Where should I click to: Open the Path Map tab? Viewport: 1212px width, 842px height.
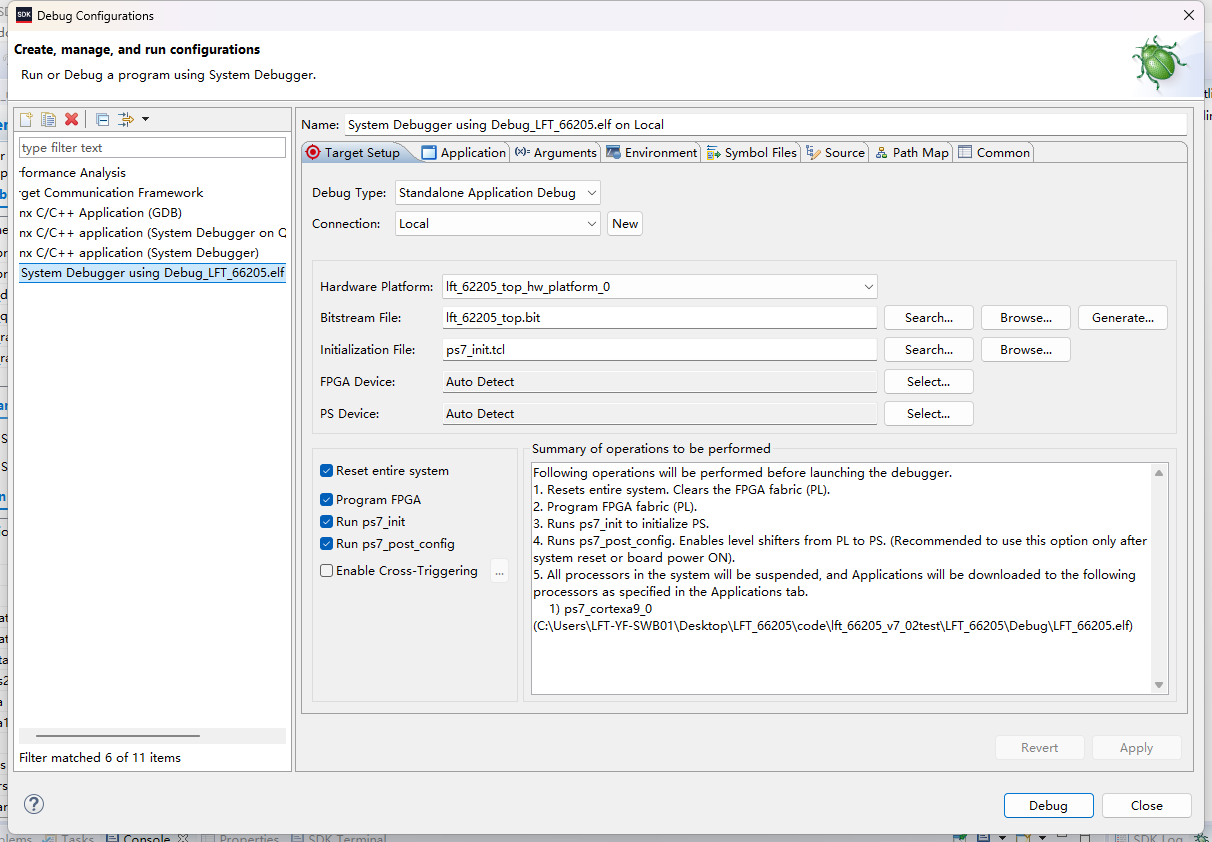point(911,153)
